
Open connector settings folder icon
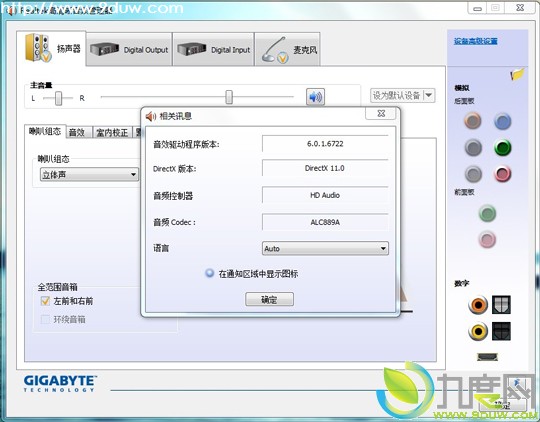point(517,74)
